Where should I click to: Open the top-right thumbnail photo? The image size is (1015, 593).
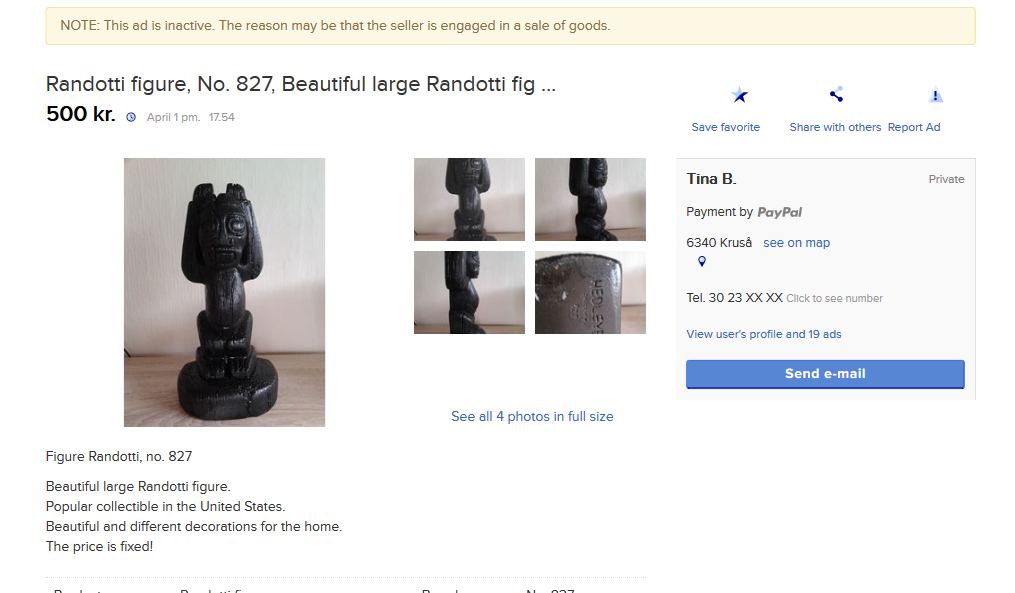[x=590, y=199]
